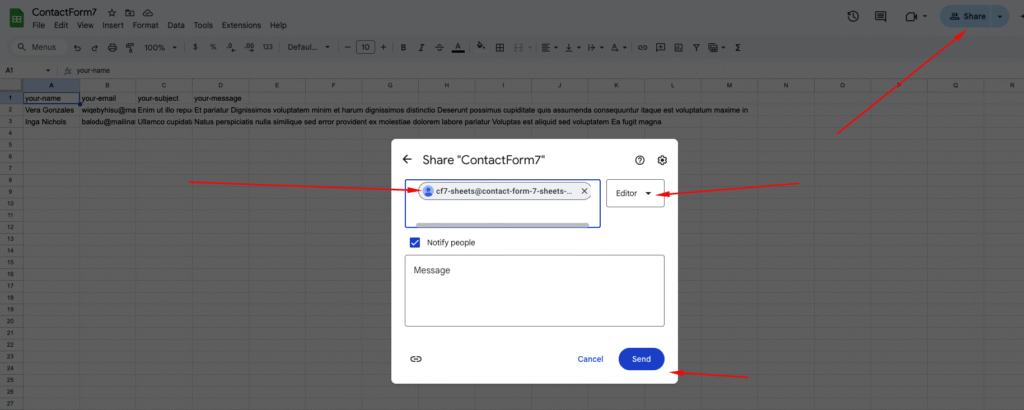Open the version history clock icon

[x=852, y=16]
